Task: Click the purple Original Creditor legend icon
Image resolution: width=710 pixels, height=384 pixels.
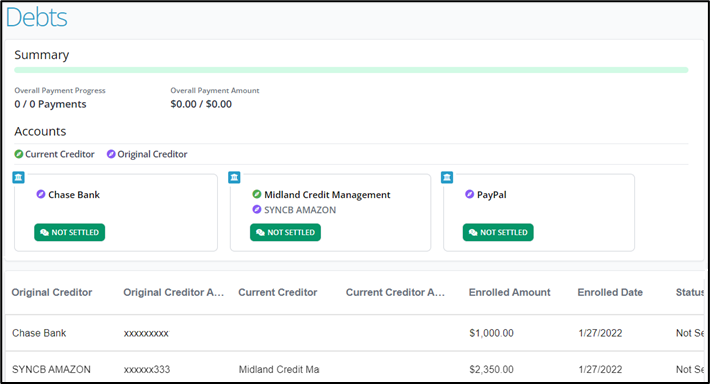Action: pos(111,154)
